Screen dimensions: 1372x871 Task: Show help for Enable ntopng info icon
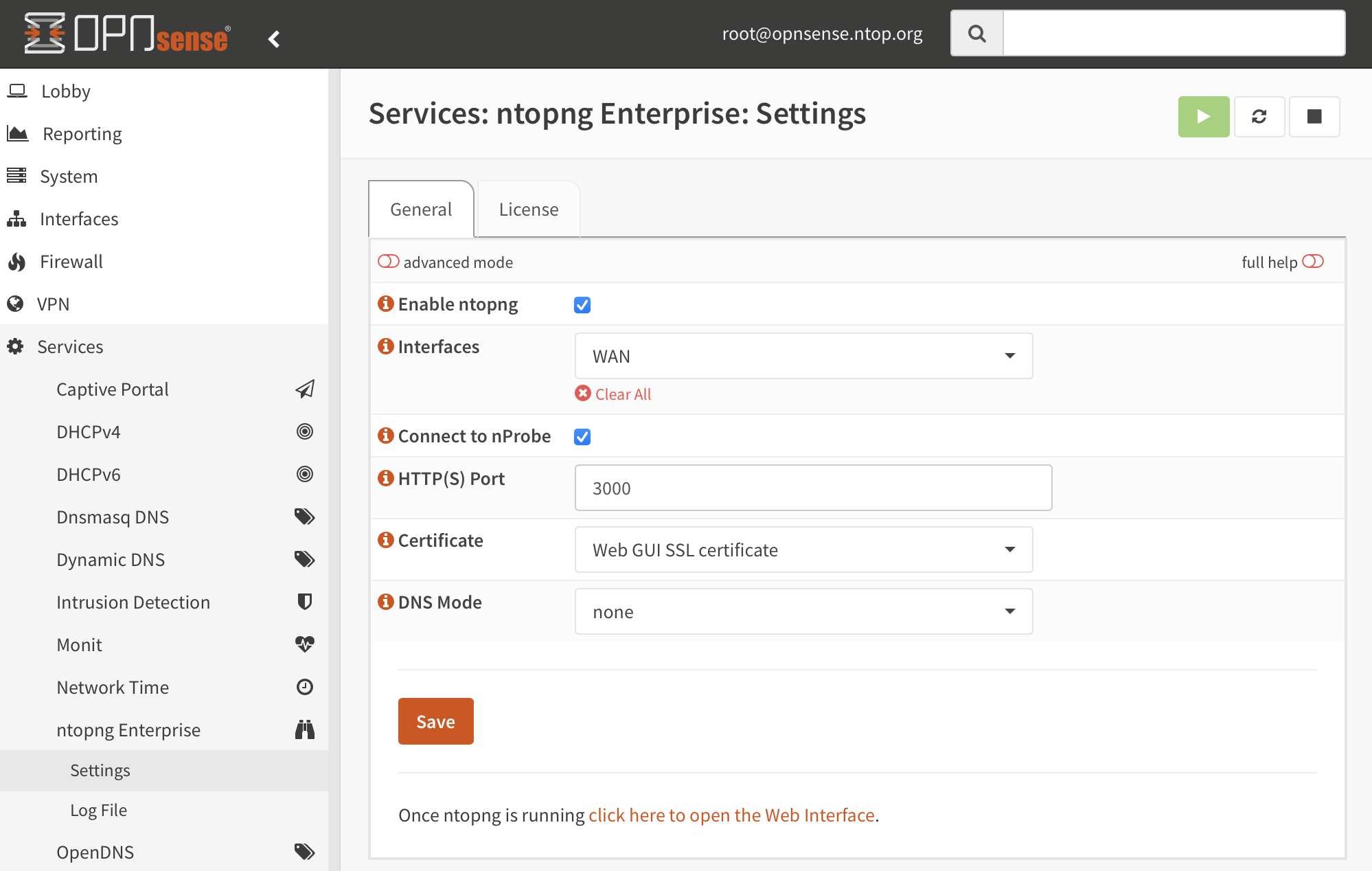pyautogui.click(x=386, y=303)
